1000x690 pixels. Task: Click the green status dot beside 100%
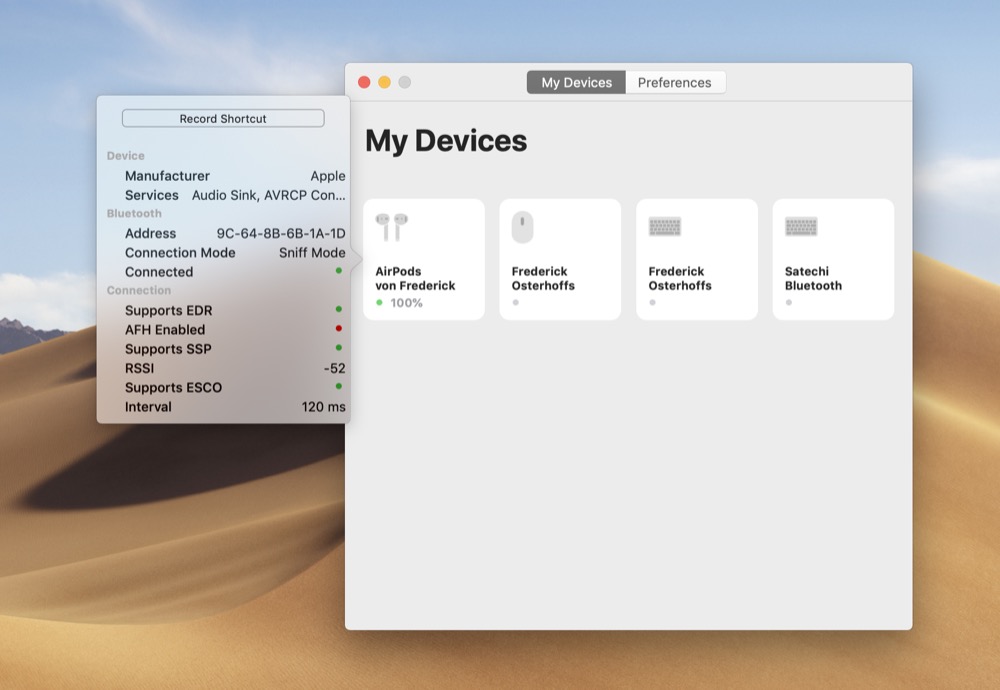380,303
